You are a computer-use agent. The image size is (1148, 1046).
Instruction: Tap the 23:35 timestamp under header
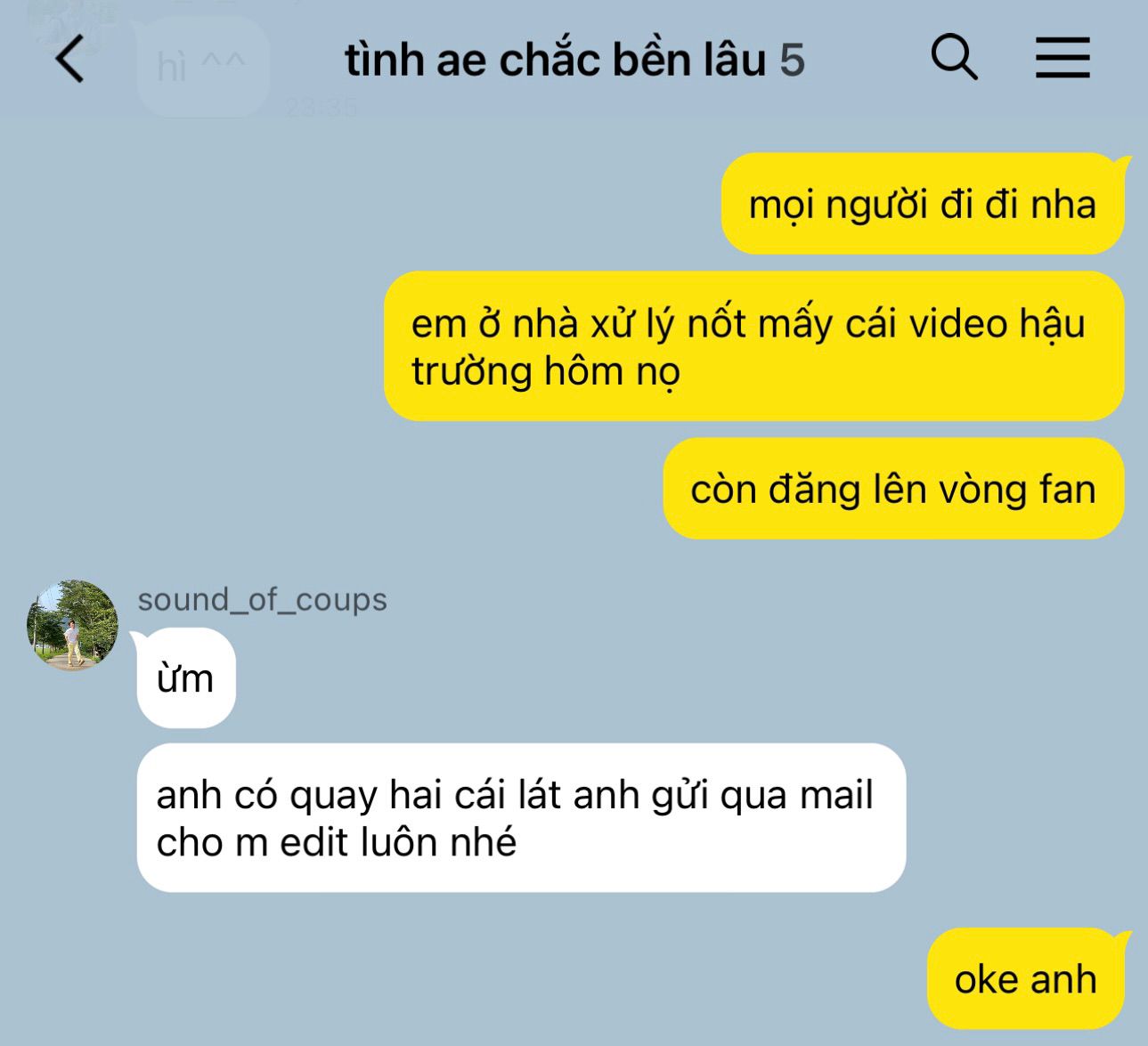coord(322,108)
